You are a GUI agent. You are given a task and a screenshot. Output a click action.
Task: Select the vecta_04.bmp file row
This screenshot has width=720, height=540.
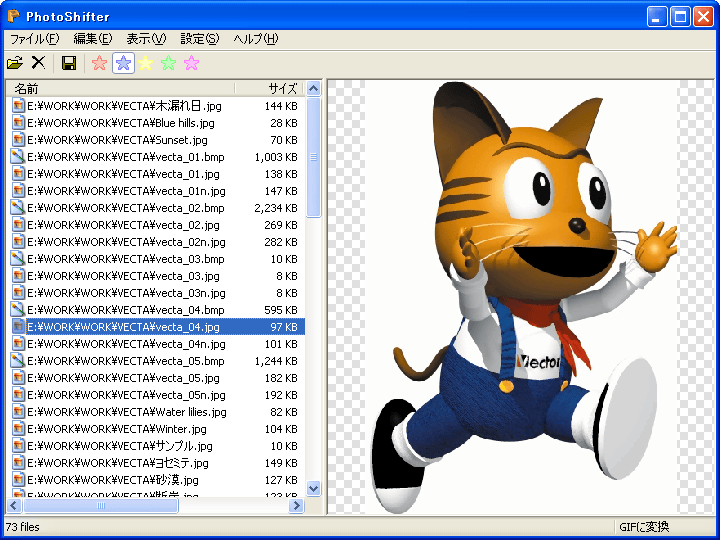click(156, 310)
